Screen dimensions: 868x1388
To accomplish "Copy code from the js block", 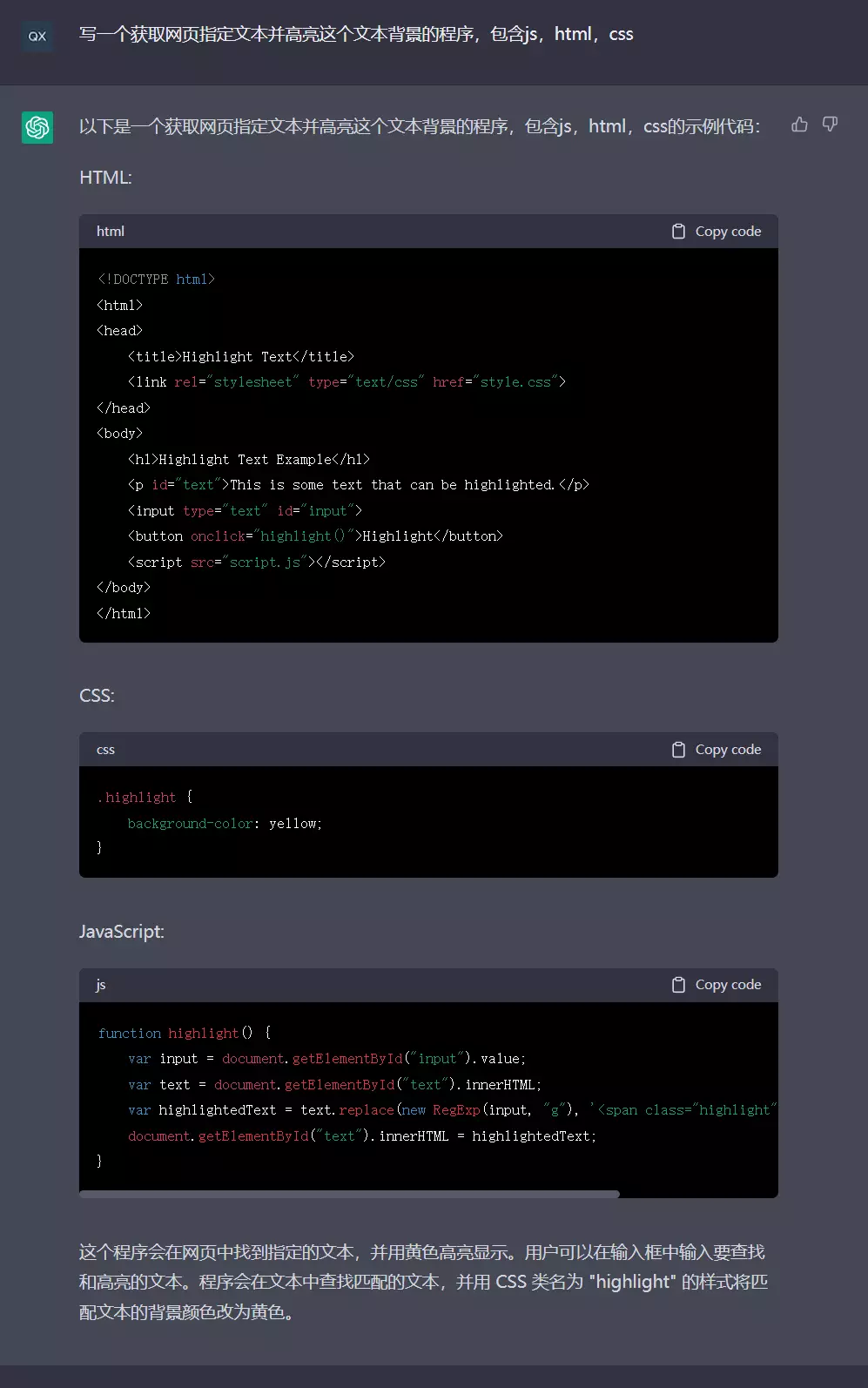I will (x=717, y=985).
